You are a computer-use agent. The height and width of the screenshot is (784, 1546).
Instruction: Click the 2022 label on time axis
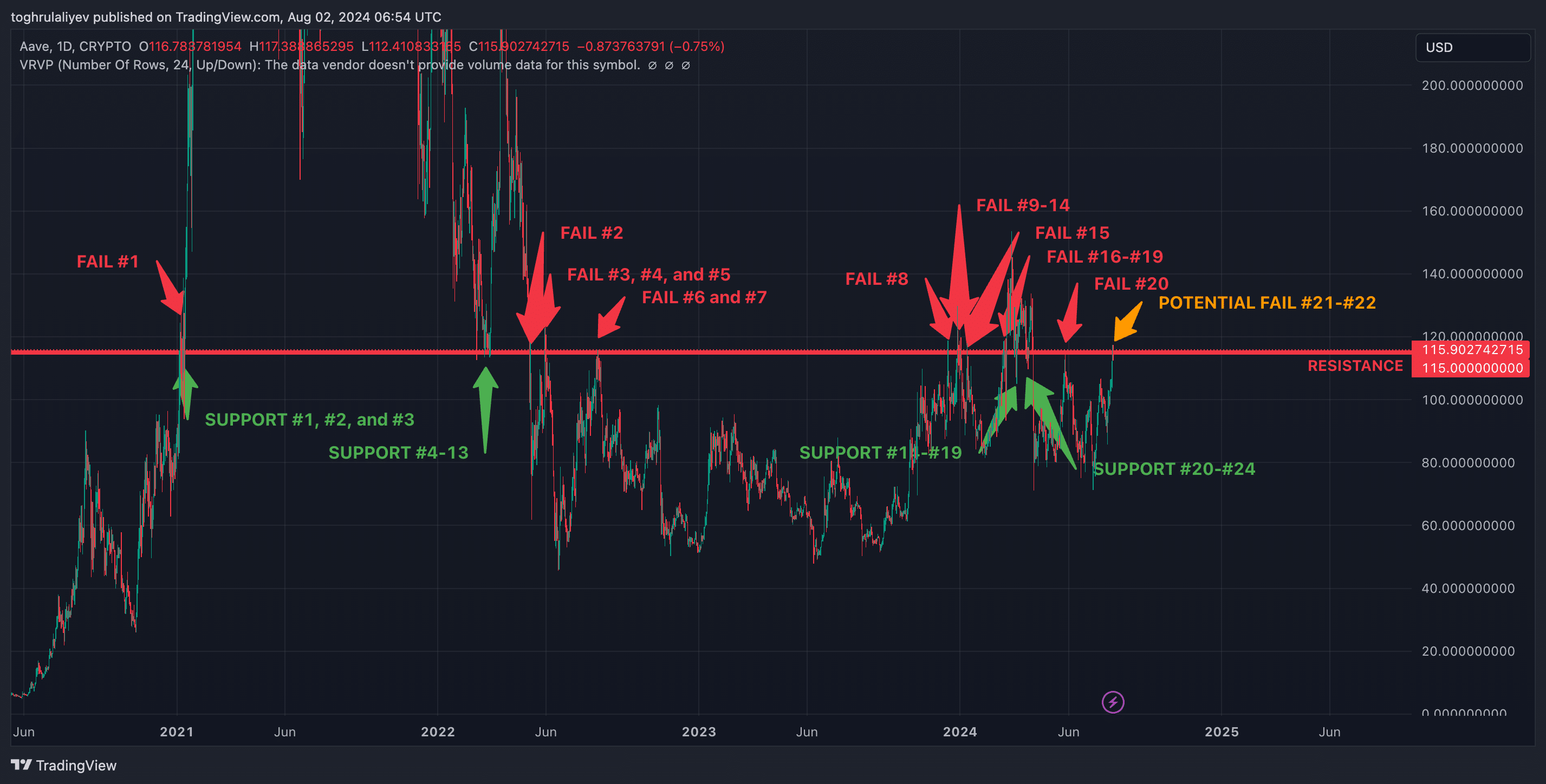438,732
